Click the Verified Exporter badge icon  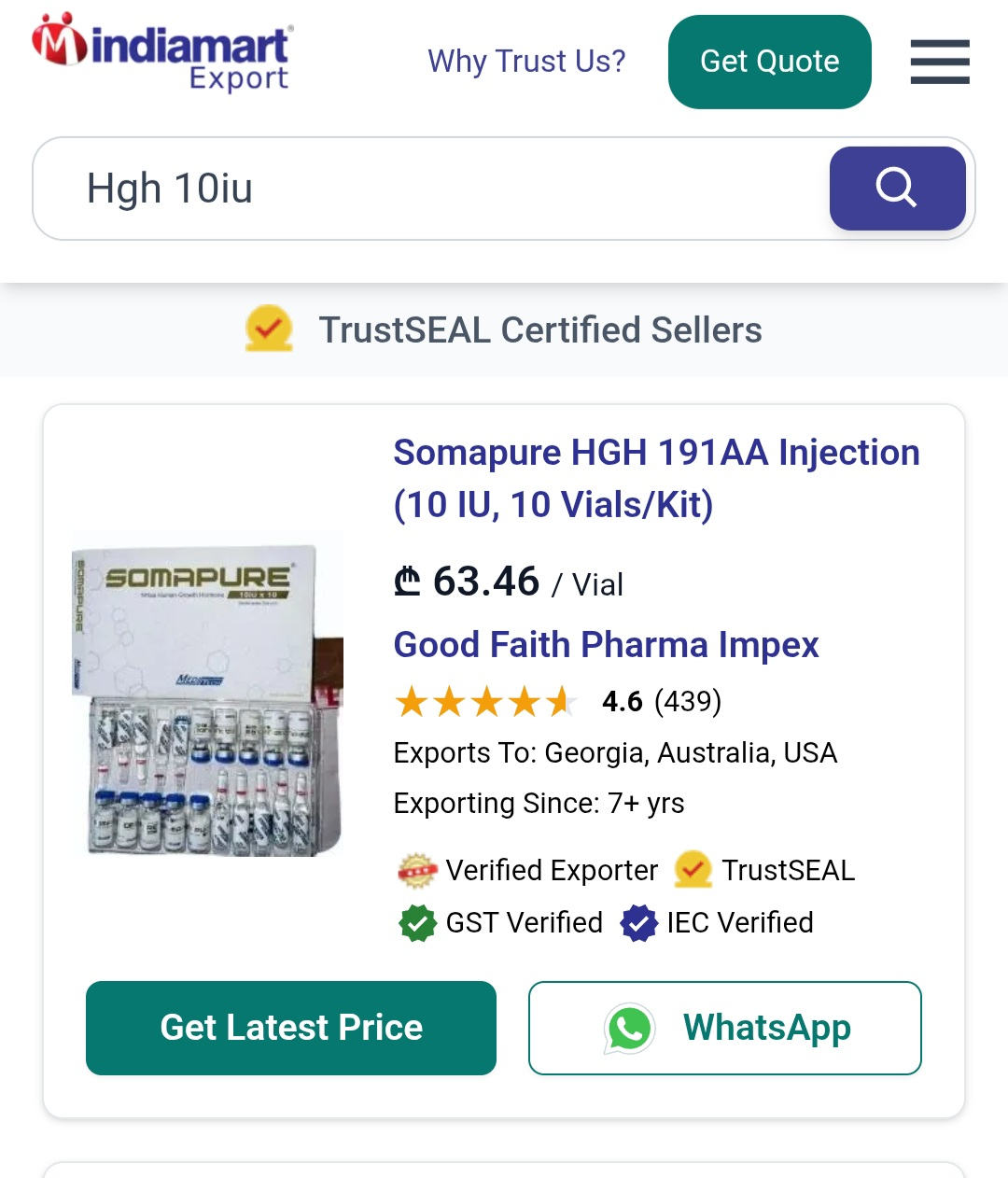pyautogui.click(x=417, y=870)
